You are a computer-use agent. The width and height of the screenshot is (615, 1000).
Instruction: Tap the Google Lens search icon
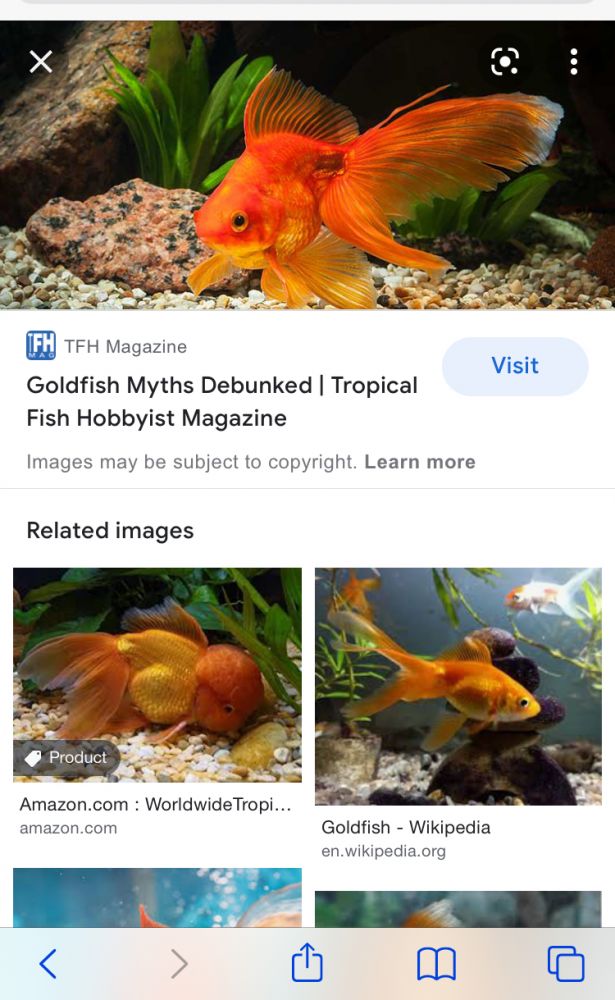(x=505, y=62)
